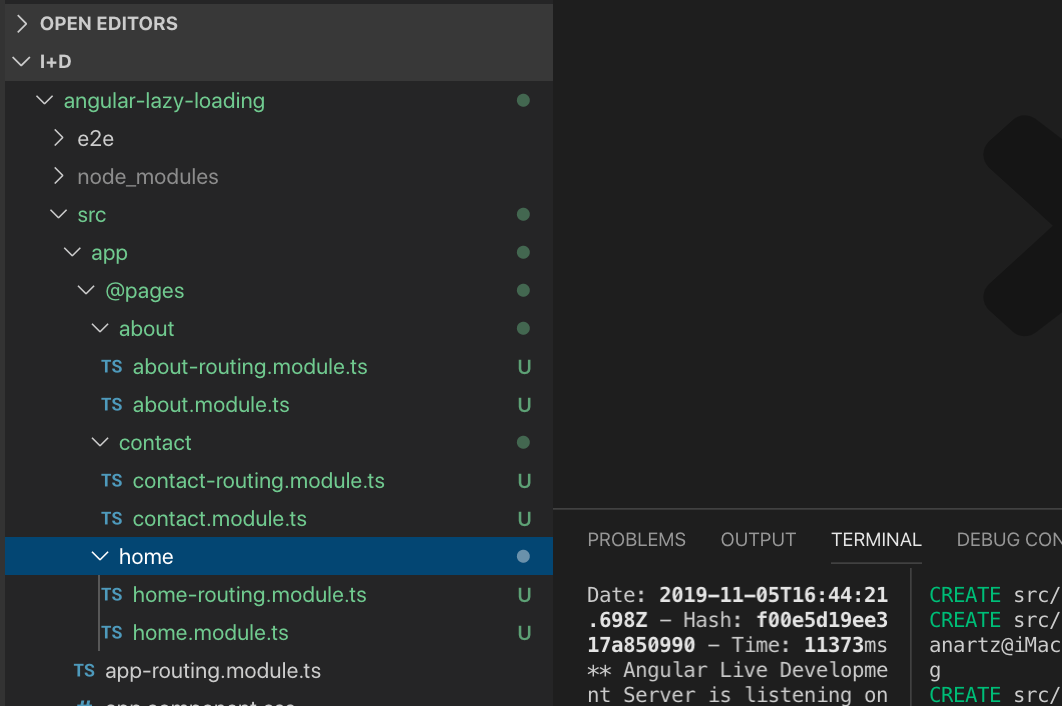The height and width of the screenshot is (706, 1062).
Task: Open the about.module.ts file
Action: point(210,405)
